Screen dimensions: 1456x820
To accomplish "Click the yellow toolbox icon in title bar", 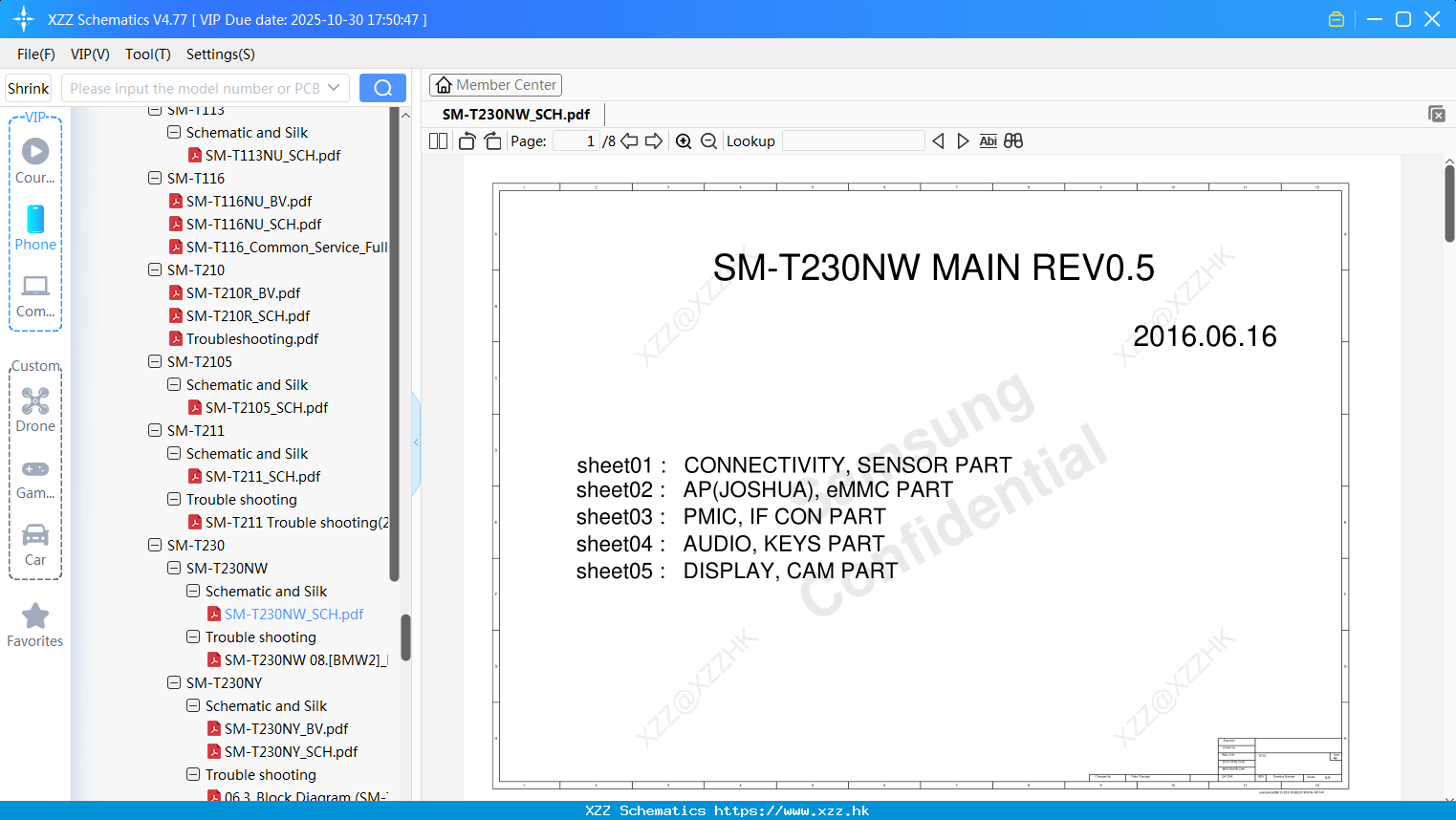I will coord(1336,19).
